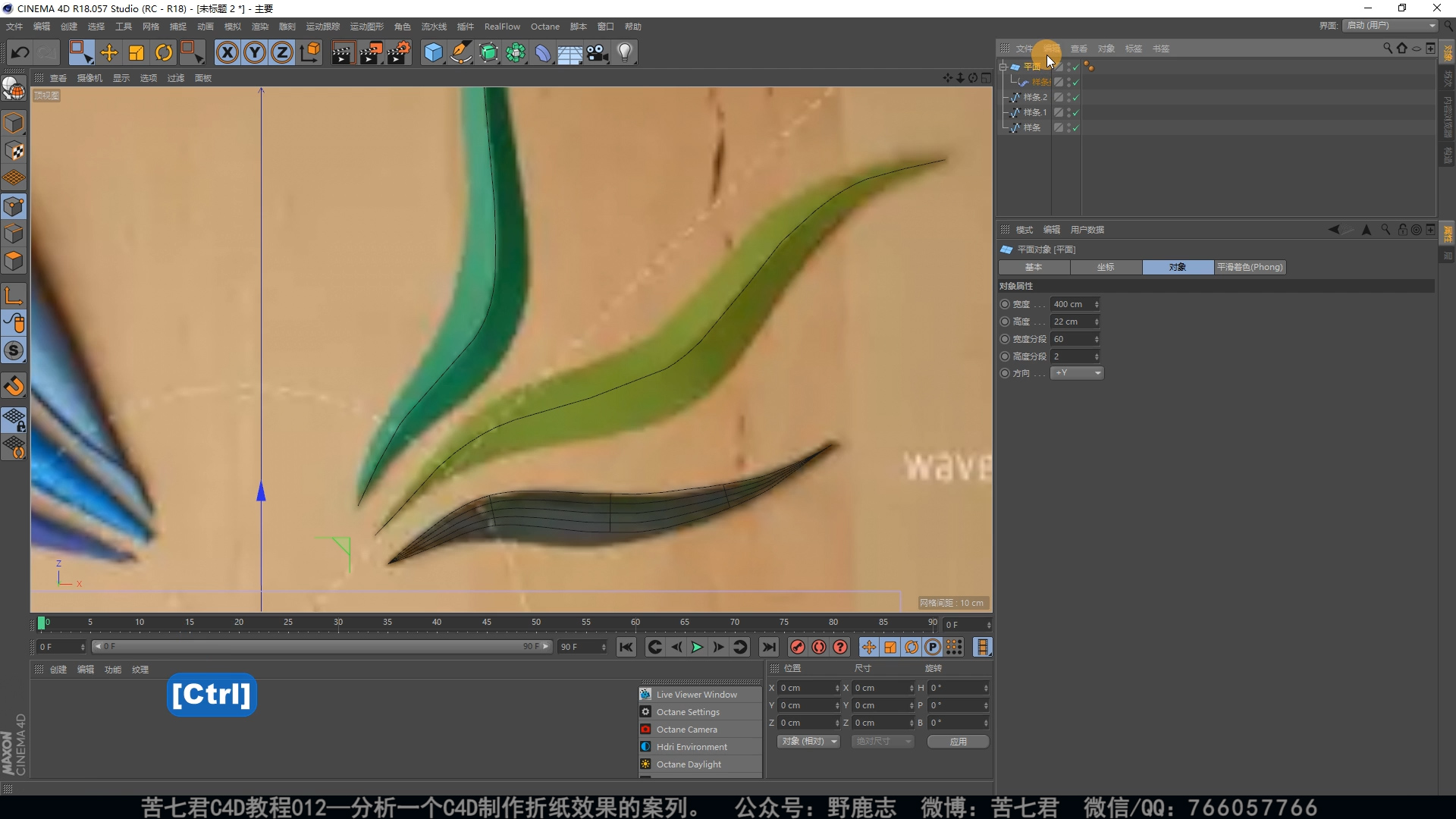Switch to 坐标 attribute tab

tap(1106, 267)
